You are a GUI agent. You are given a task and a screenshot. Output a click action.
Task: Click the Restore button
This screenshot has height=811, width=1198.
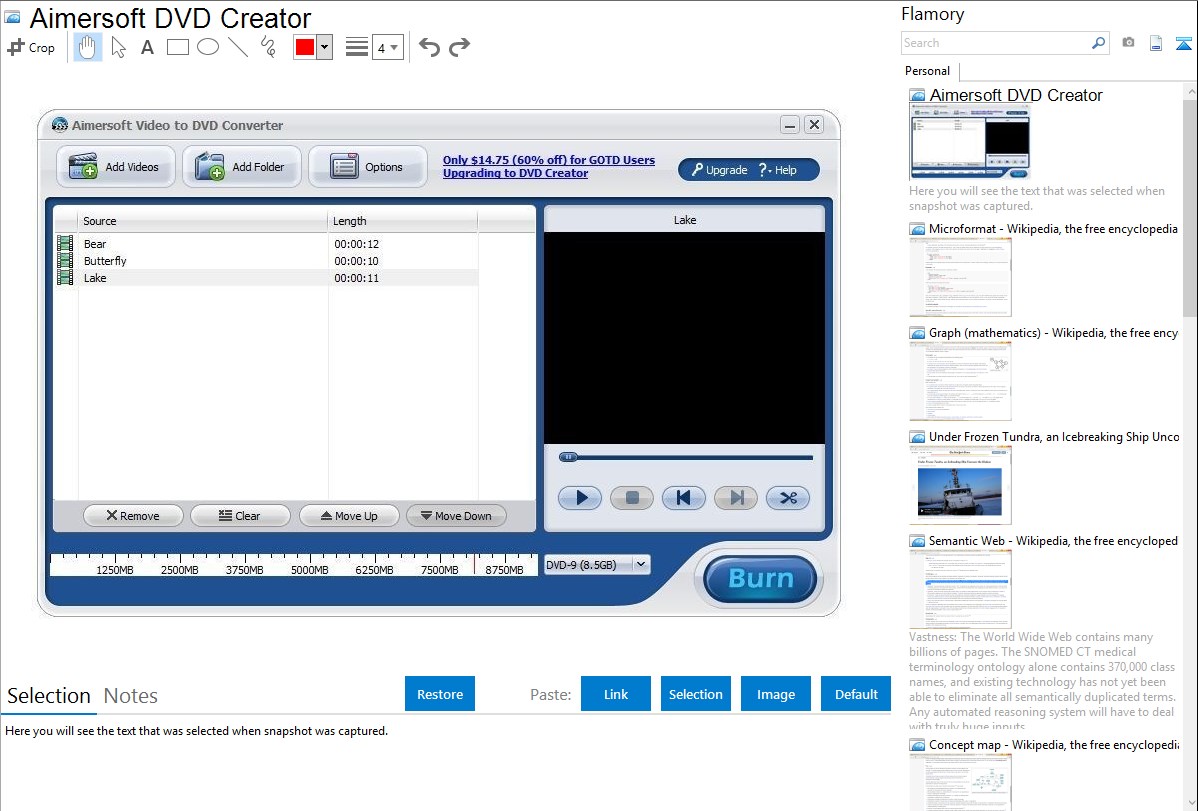[440, 694]
